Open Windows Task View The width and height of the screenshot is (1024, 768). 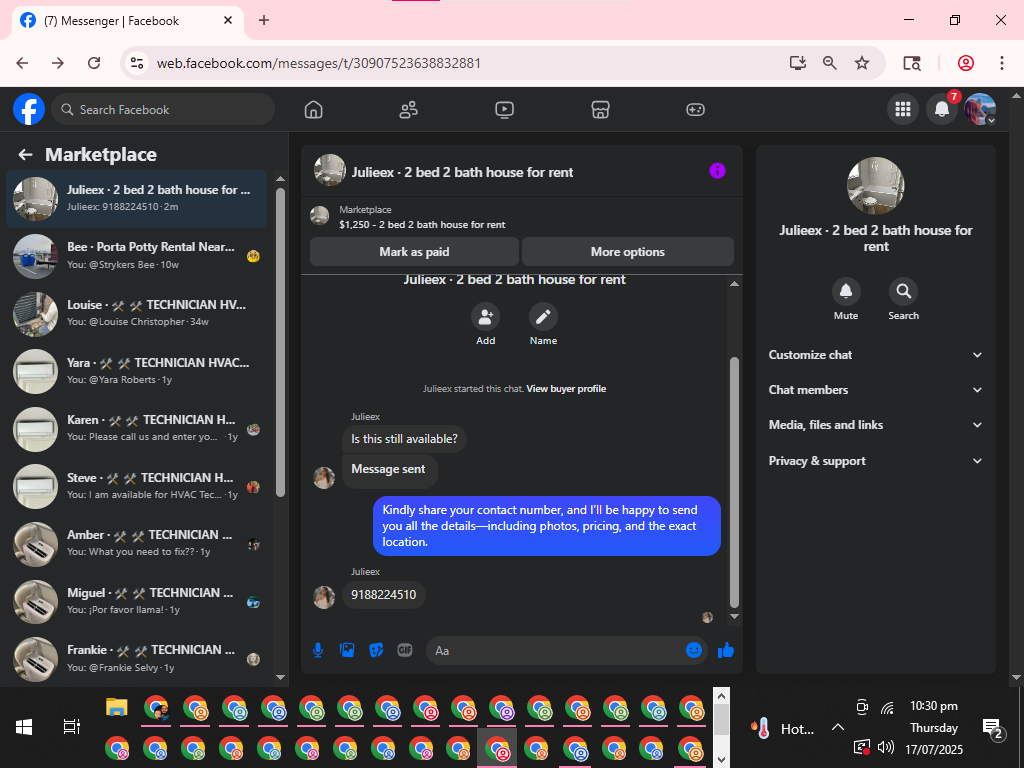(x=71, y=727)
